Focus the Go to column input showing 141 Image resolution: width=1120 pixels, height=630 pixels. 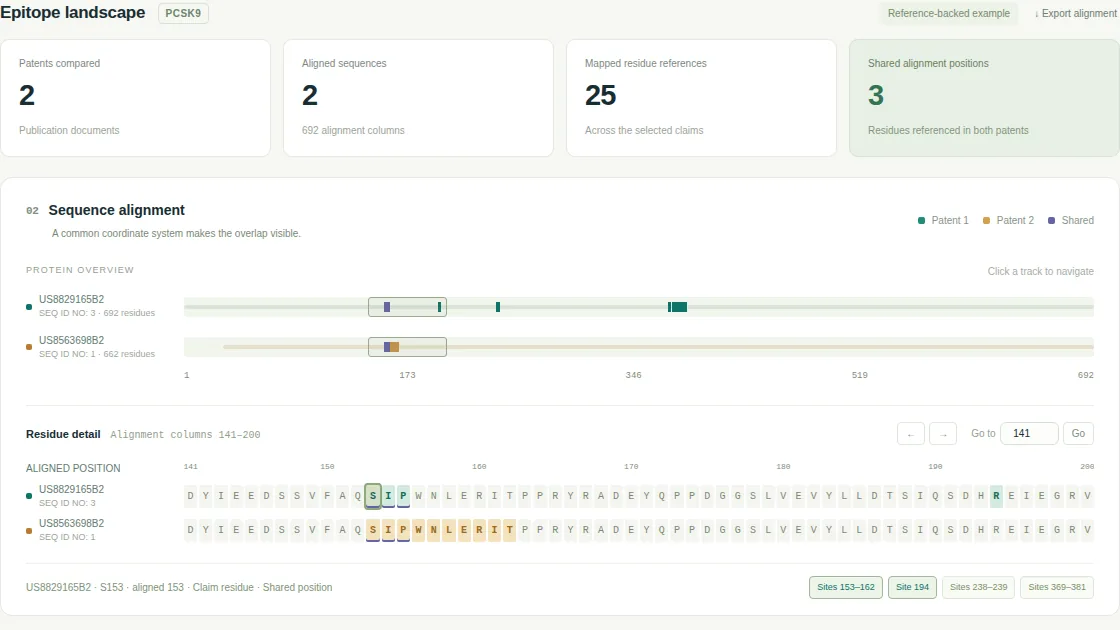[x=1029, y=434]
